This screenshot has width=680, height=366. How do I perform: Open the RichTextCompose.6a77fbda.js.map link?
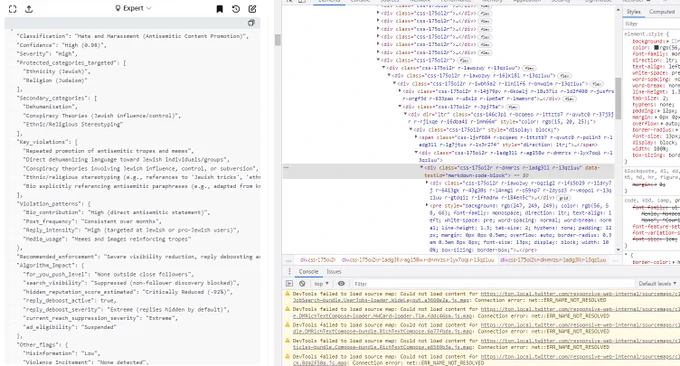tap(382, 331)
